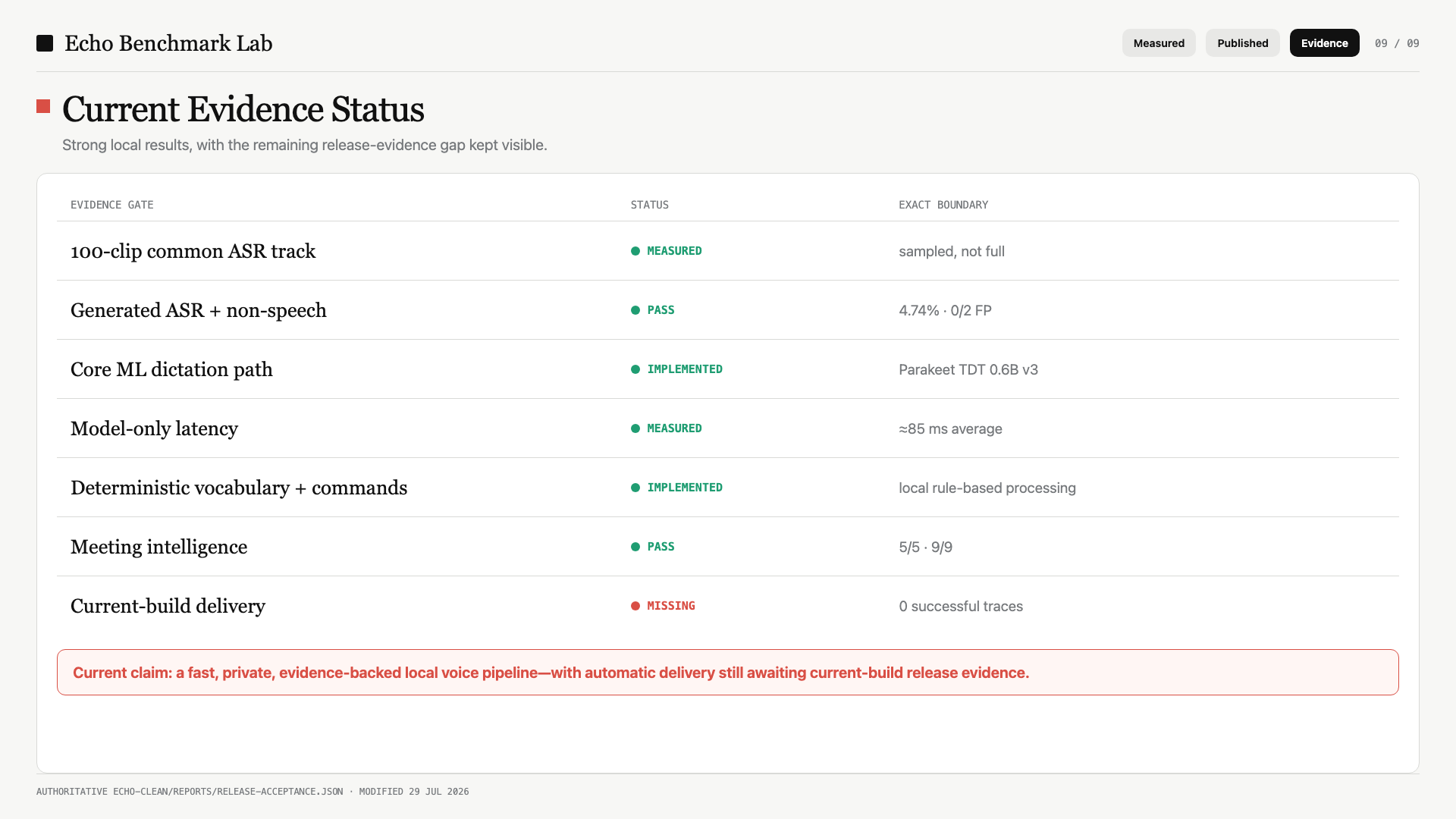Click the red MISSING status dot

tap(635, 606)
